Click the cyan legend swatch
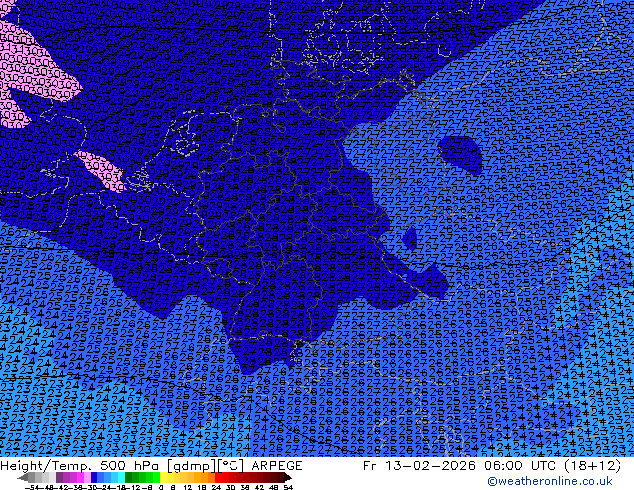 coord(122,477)
